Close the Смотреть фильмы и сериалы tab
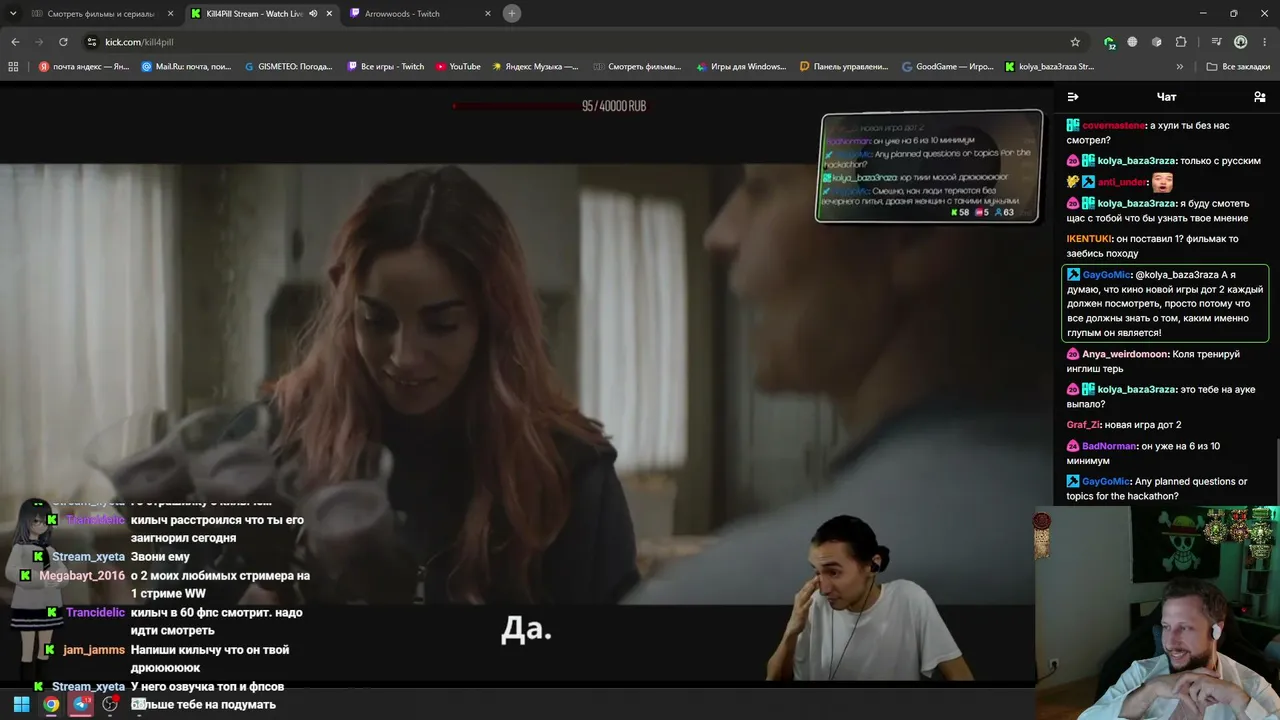Screen dimensions: 1280x720 click(170, 14)
